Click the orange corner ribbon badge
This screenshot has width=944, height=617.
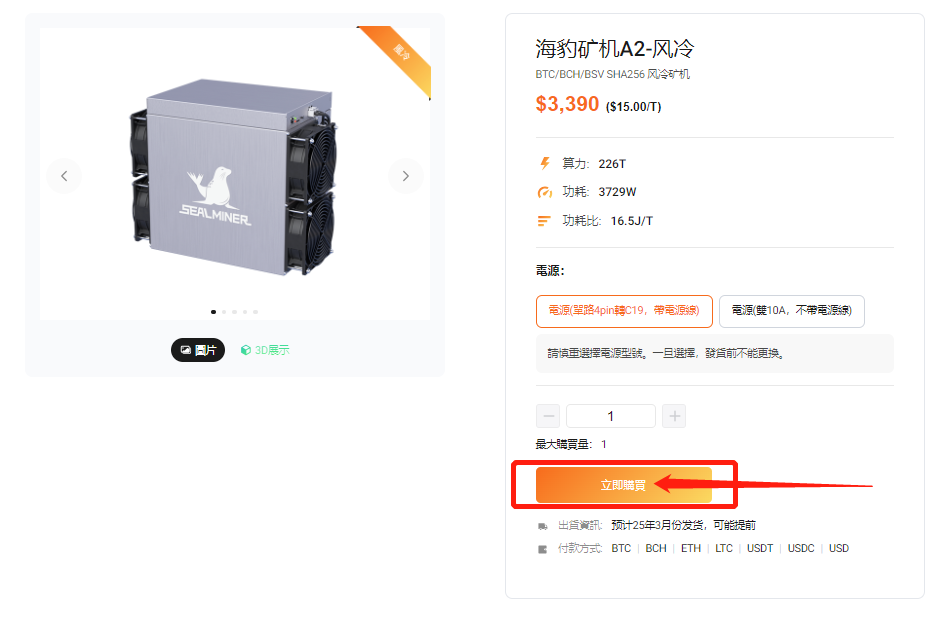pos(397,57)
